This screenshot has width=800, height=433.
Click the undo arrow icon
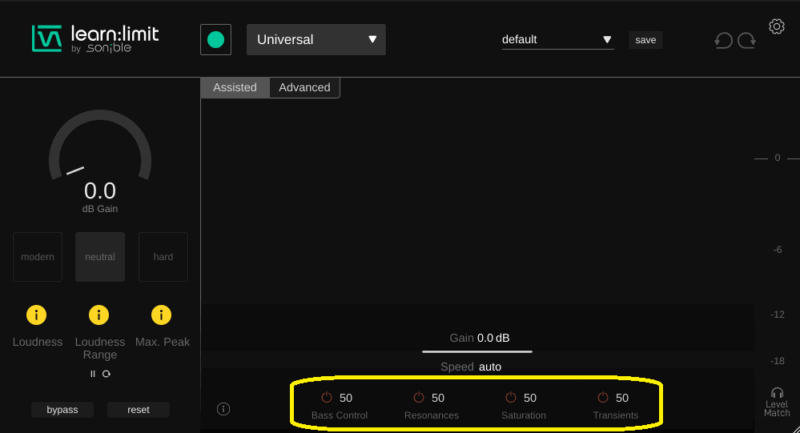coord(722,41)
